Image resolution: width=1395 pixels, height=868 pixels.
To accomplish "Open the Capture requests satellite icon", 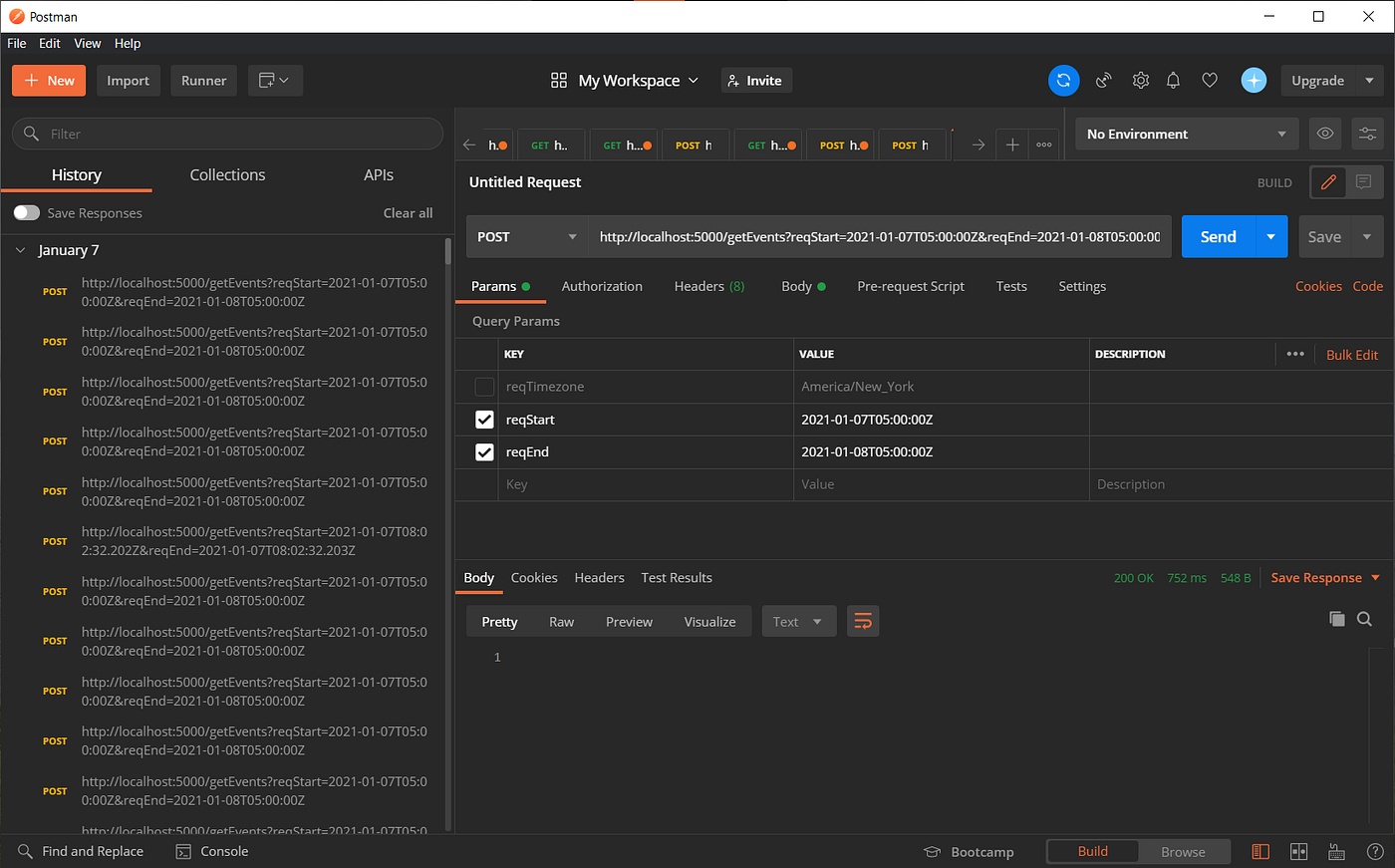I will click(1103, 81).
